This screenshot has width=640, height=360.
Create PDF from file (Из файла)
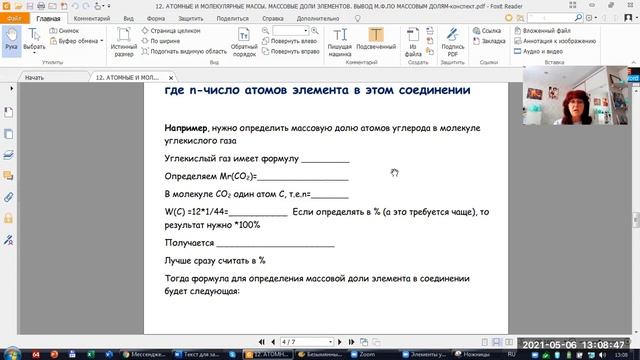413,42
